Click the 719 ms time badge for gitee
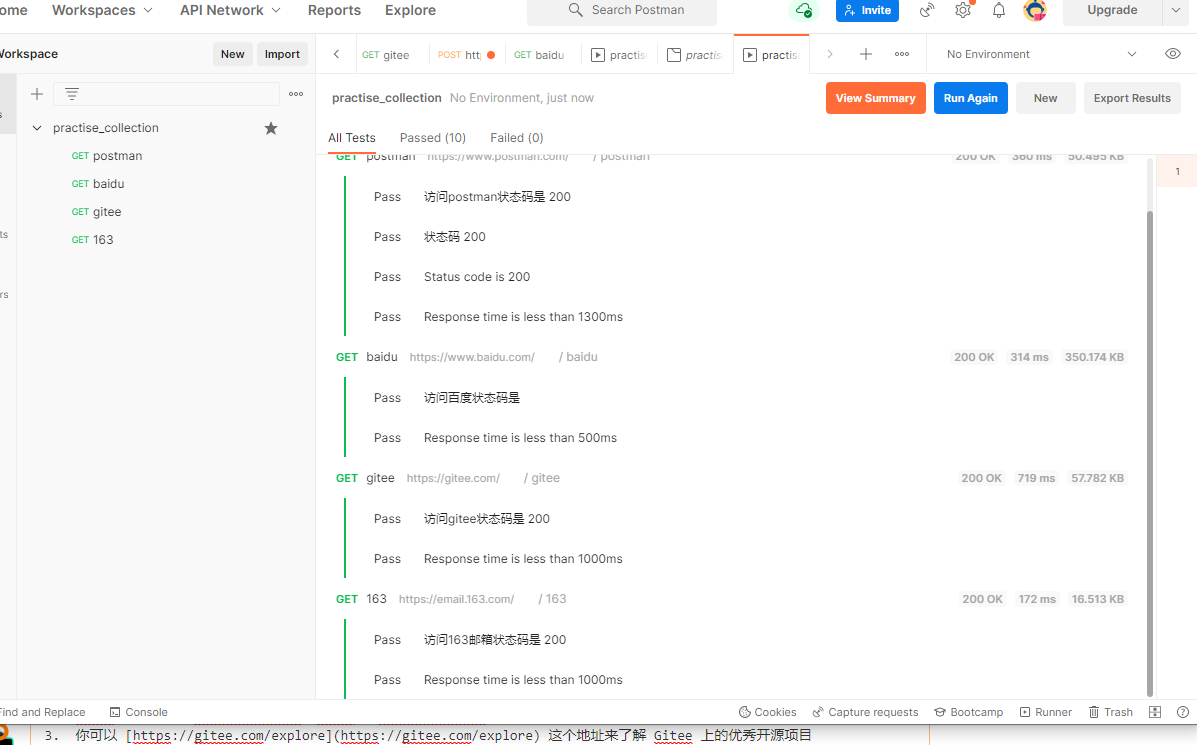The image size is (1197, 745). point(1036,479)
